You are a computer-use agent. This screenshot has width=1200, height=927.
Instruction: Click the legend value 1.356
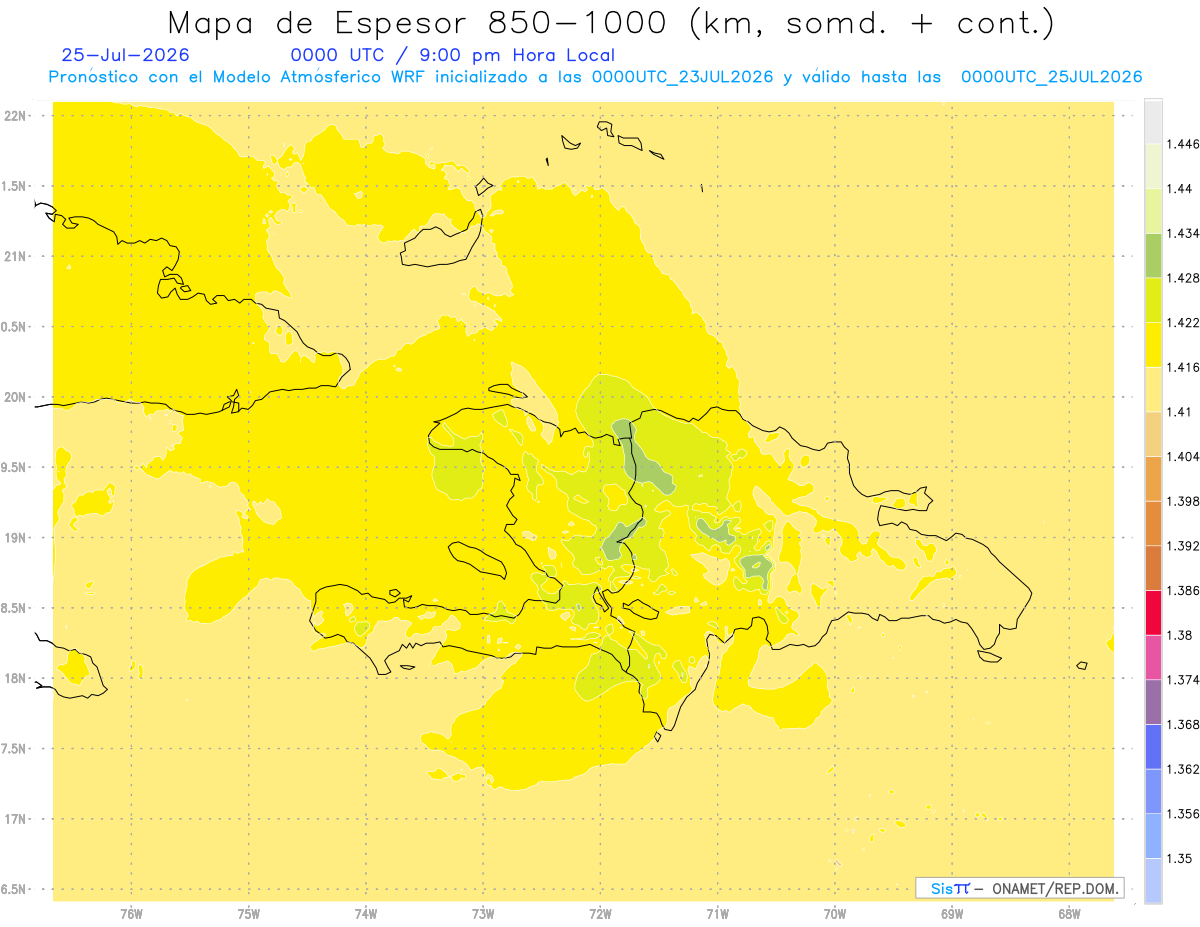point(1182,813)
